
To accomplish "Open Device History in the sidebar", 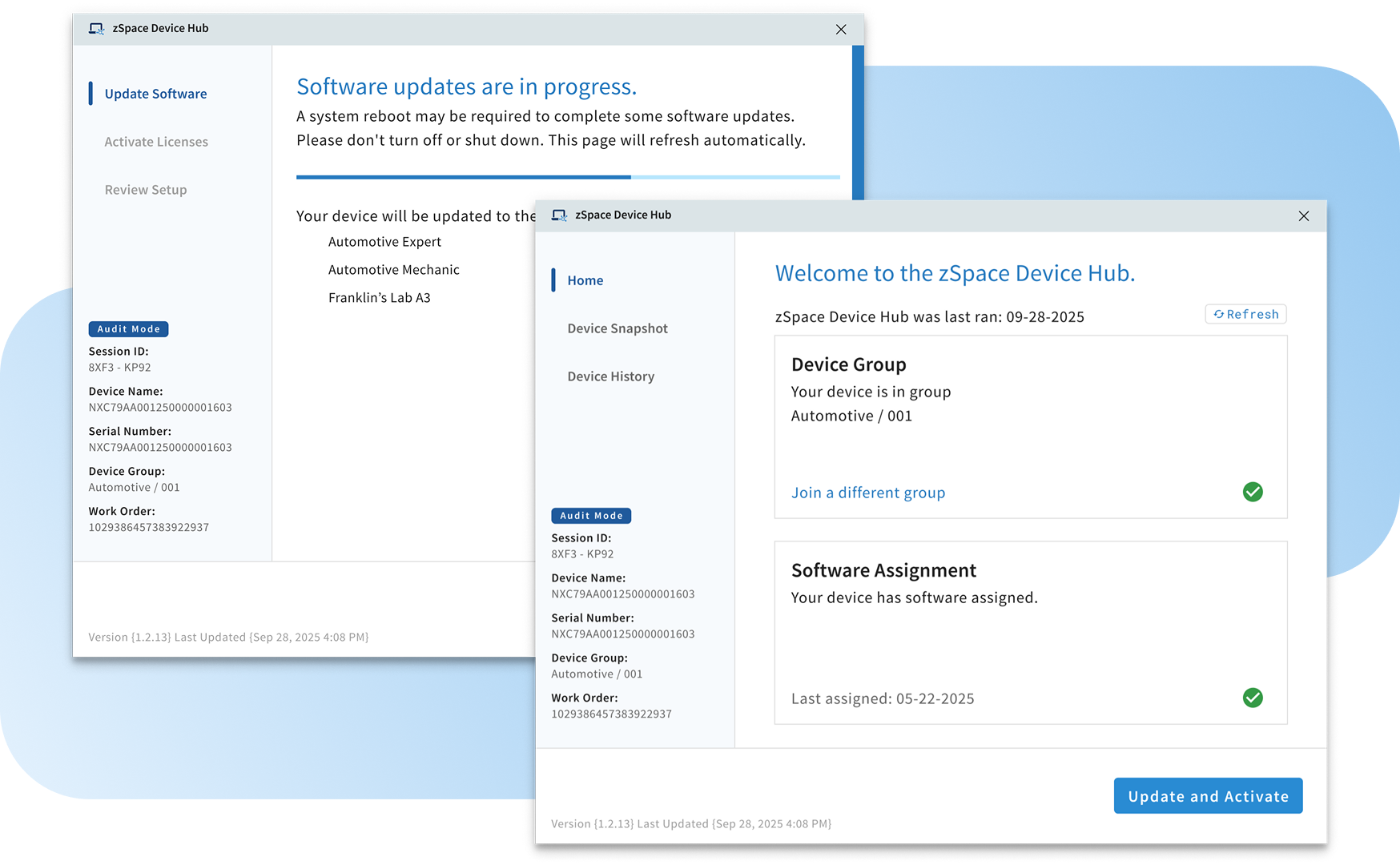I will coord(611,376).
